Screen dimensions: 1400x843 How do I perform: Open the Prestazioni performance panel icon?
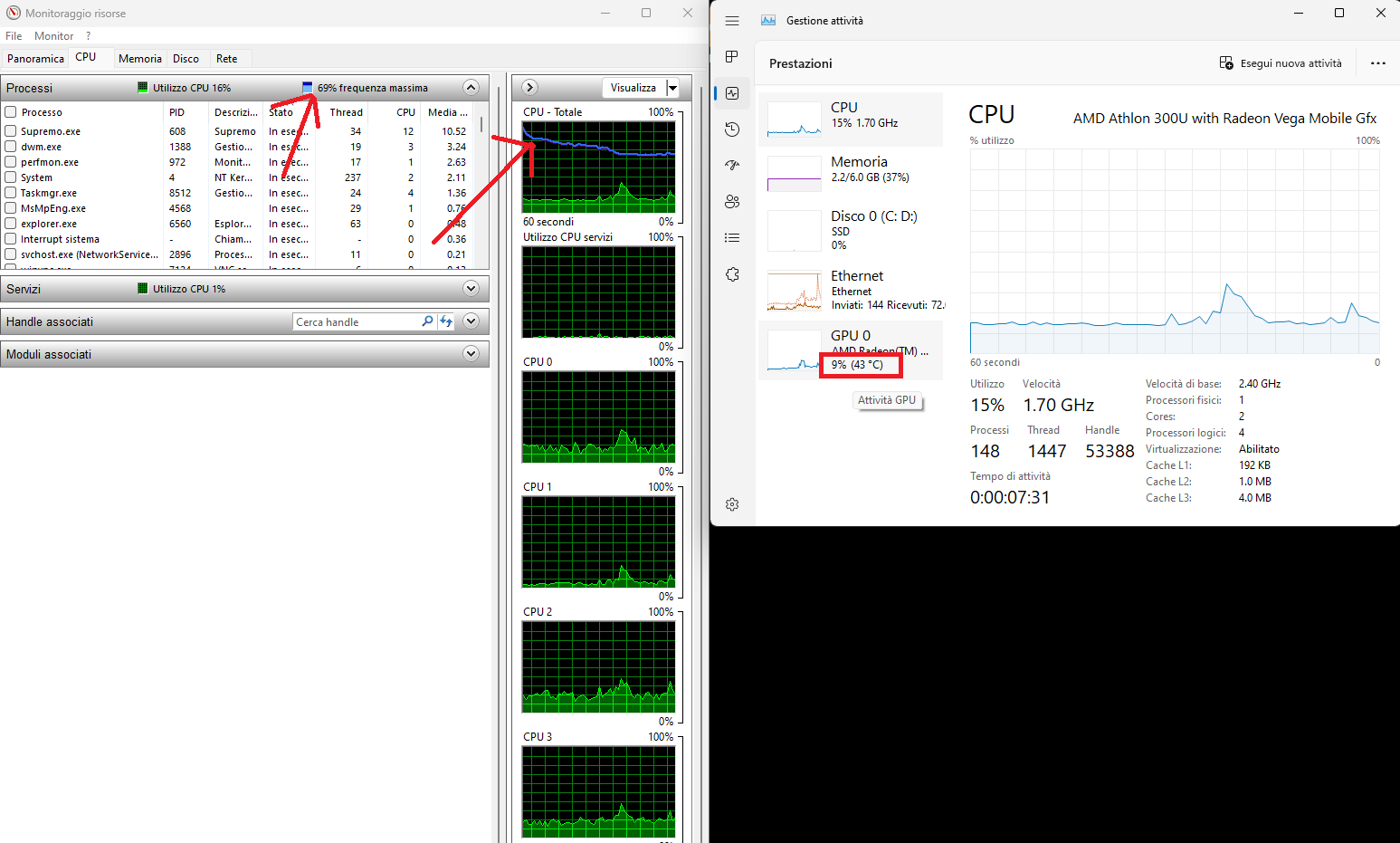pyautogui.click(x=732, y=92)
